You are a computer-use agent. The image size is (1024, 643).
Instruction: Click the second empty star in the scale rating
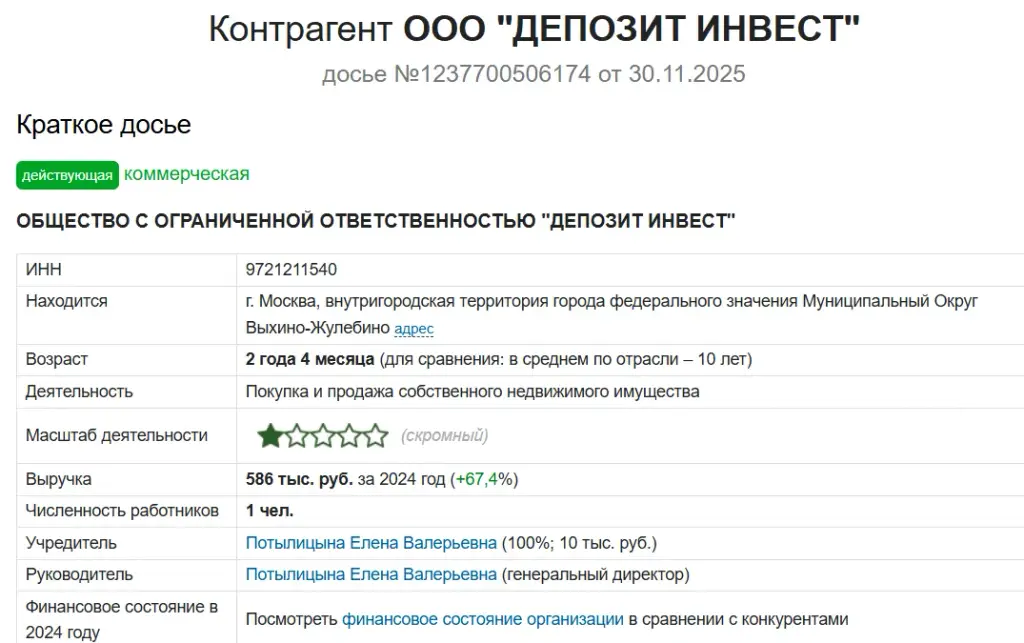click(296, 435)
